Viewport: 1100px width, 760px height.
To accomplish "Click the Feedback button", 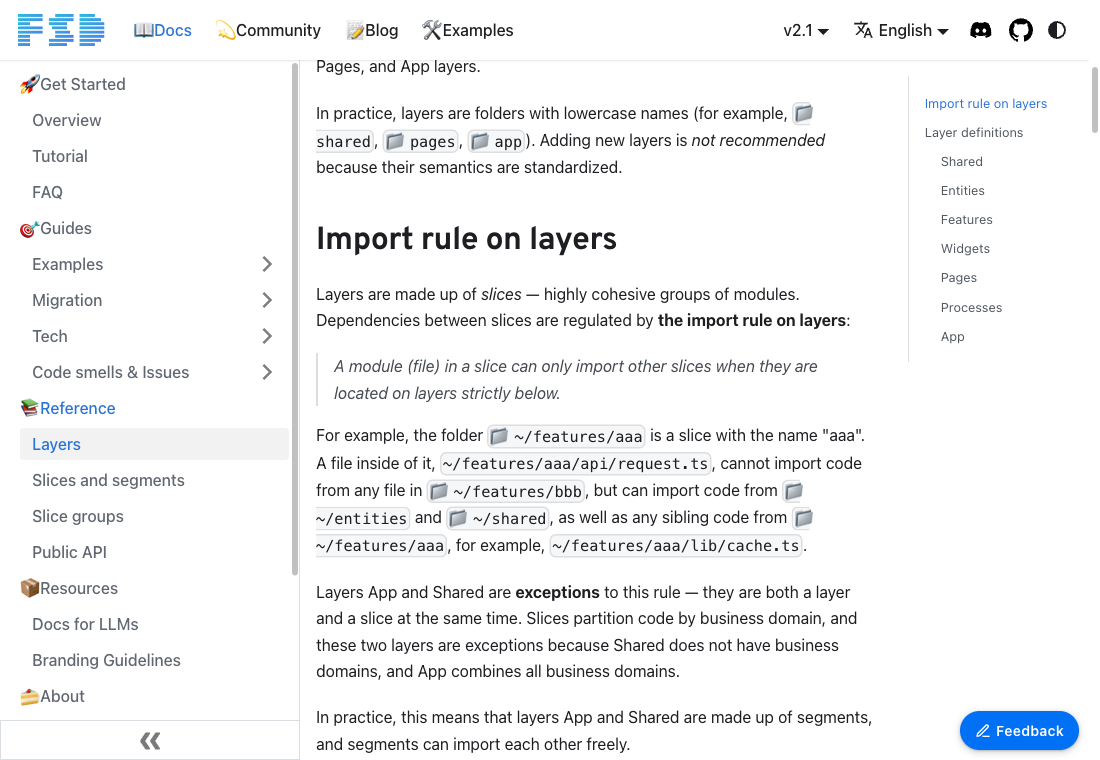I will click(x=1019, y=731).
